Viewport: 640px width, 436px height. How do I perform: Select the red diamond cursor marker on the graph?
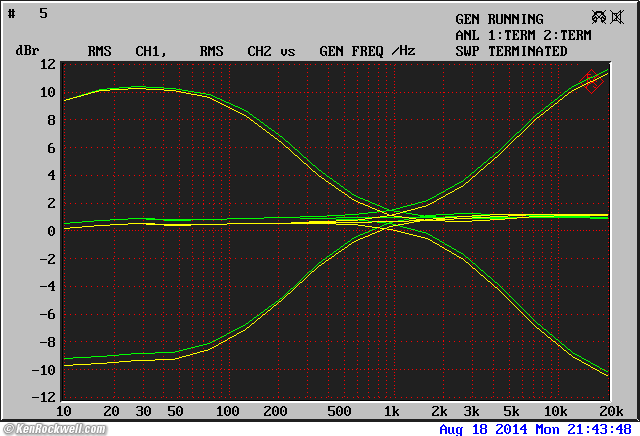pyautogui.click(x=592, y=81)
